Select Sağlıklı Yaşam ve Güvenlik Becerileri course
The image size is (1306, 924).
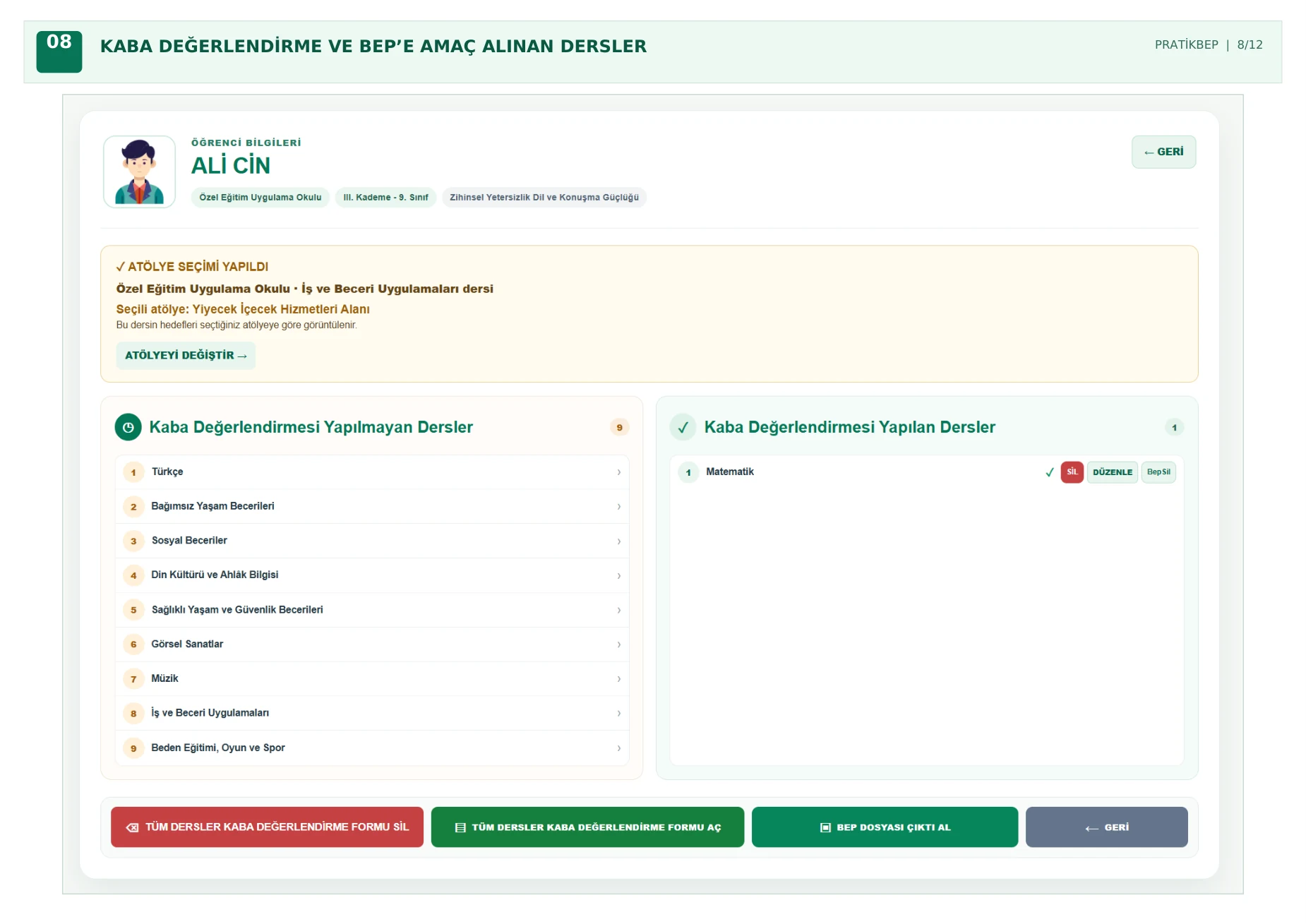coord(372,610)
